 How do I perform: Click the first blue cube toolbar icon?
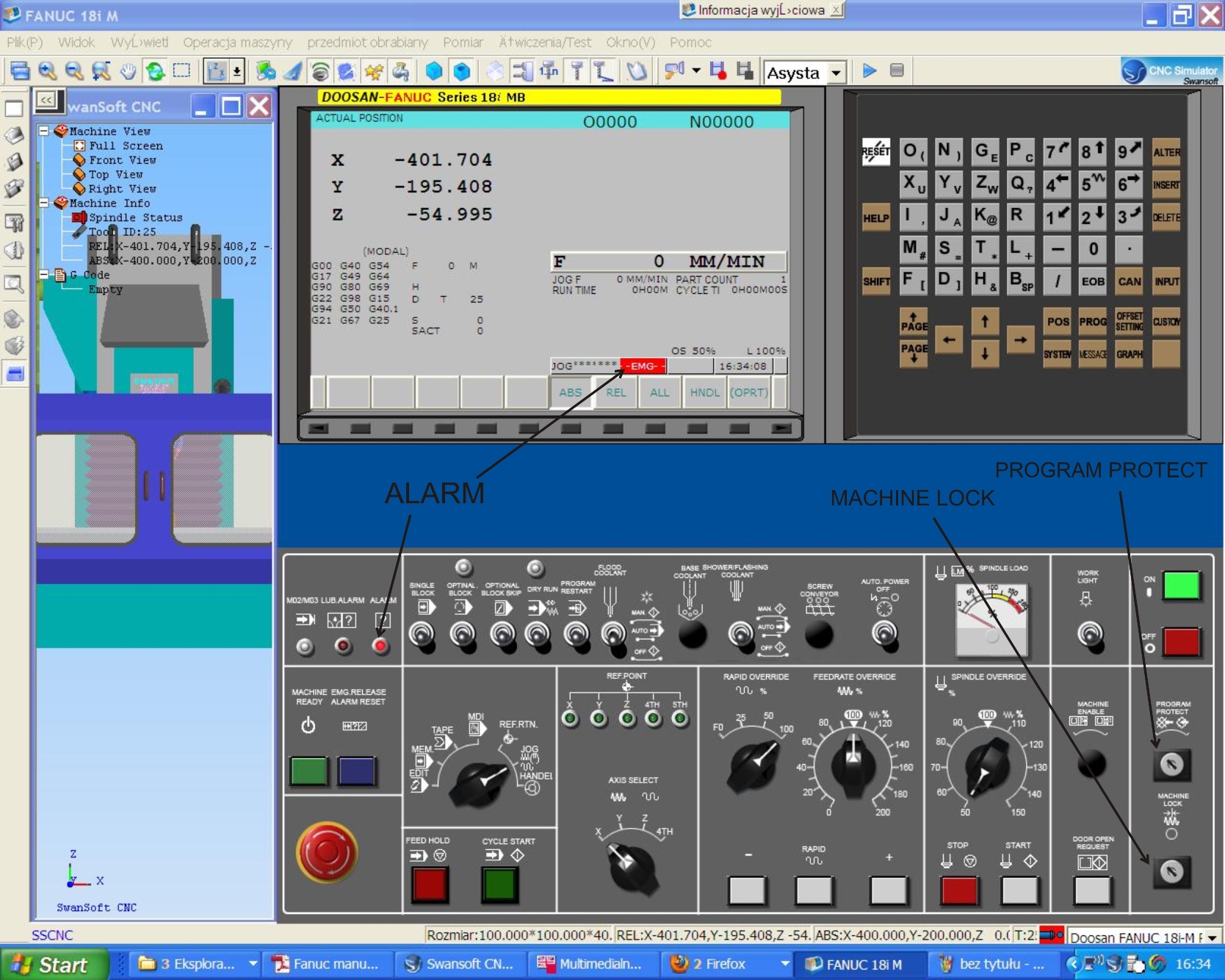click(434, 71)
